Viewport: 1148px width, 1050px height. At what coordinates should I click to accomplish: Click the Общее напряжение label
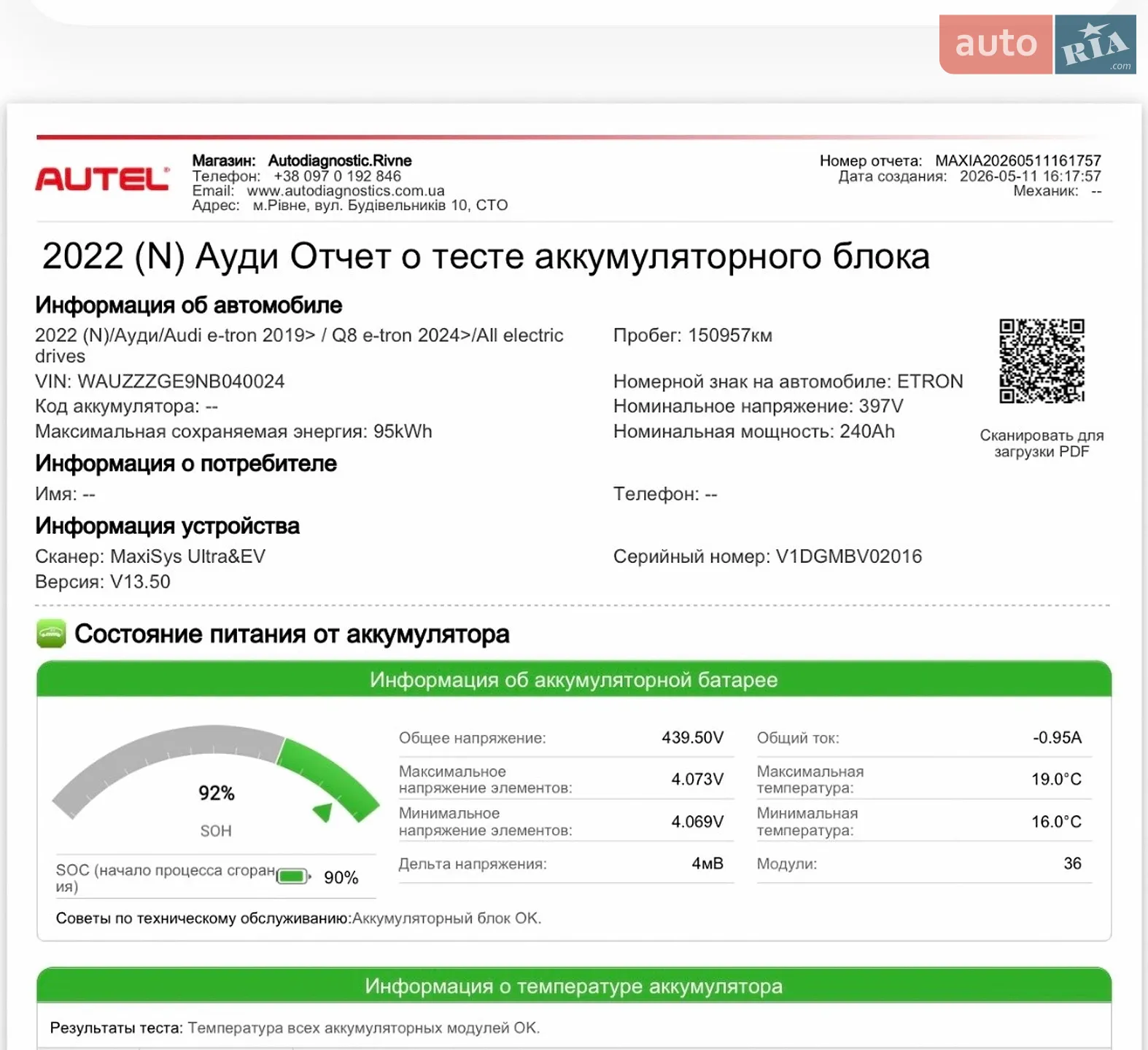pos(472,738)
